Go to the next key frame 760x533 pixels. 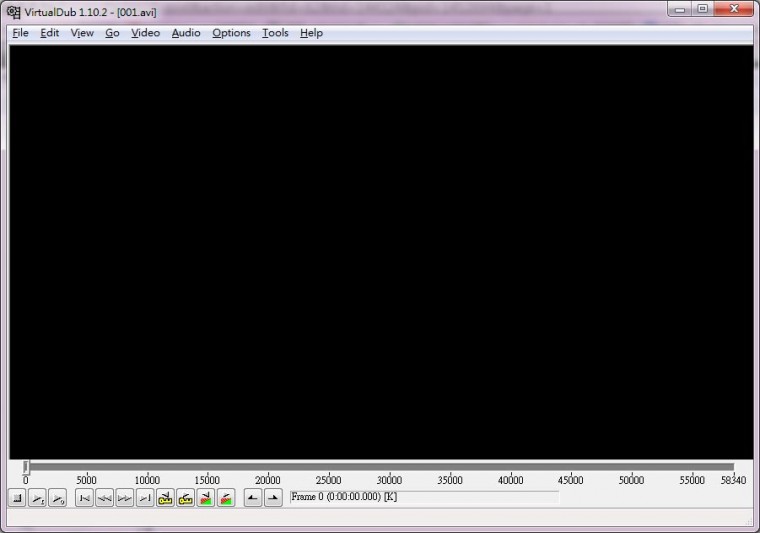(x=186, y=498)
